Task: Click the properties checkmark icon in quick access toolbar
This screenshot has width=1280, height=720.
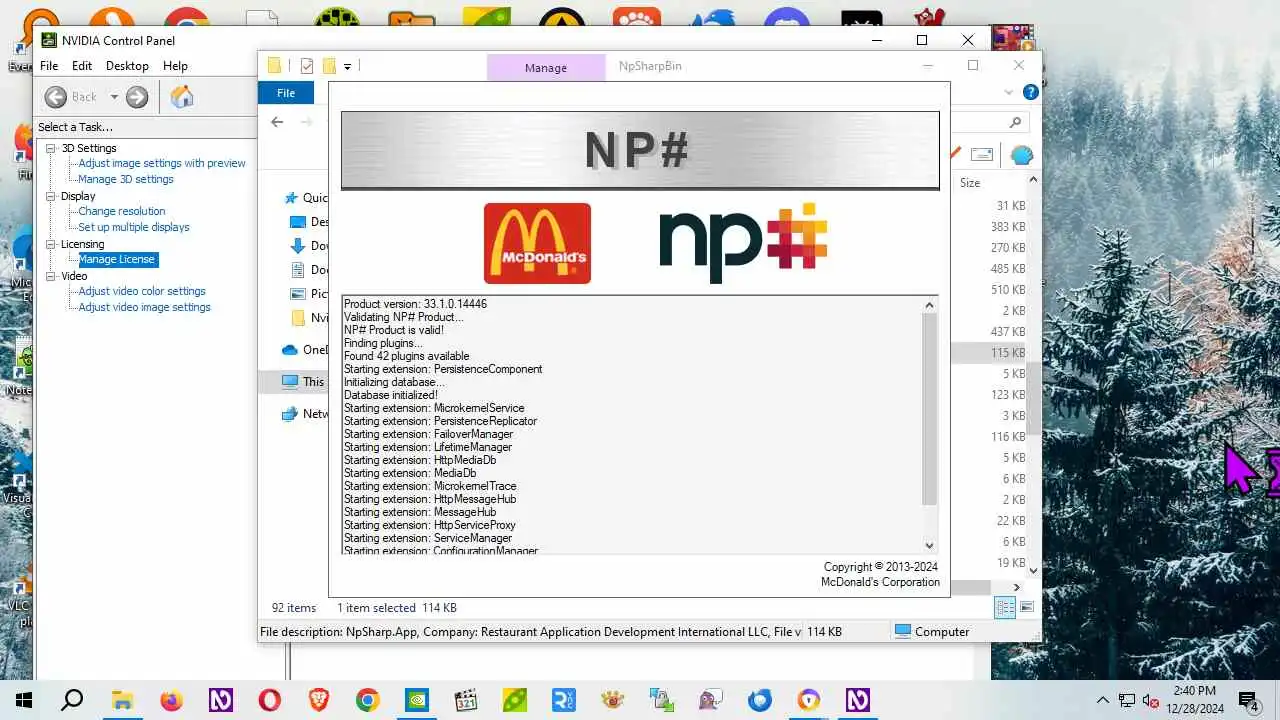Action: 307,66
